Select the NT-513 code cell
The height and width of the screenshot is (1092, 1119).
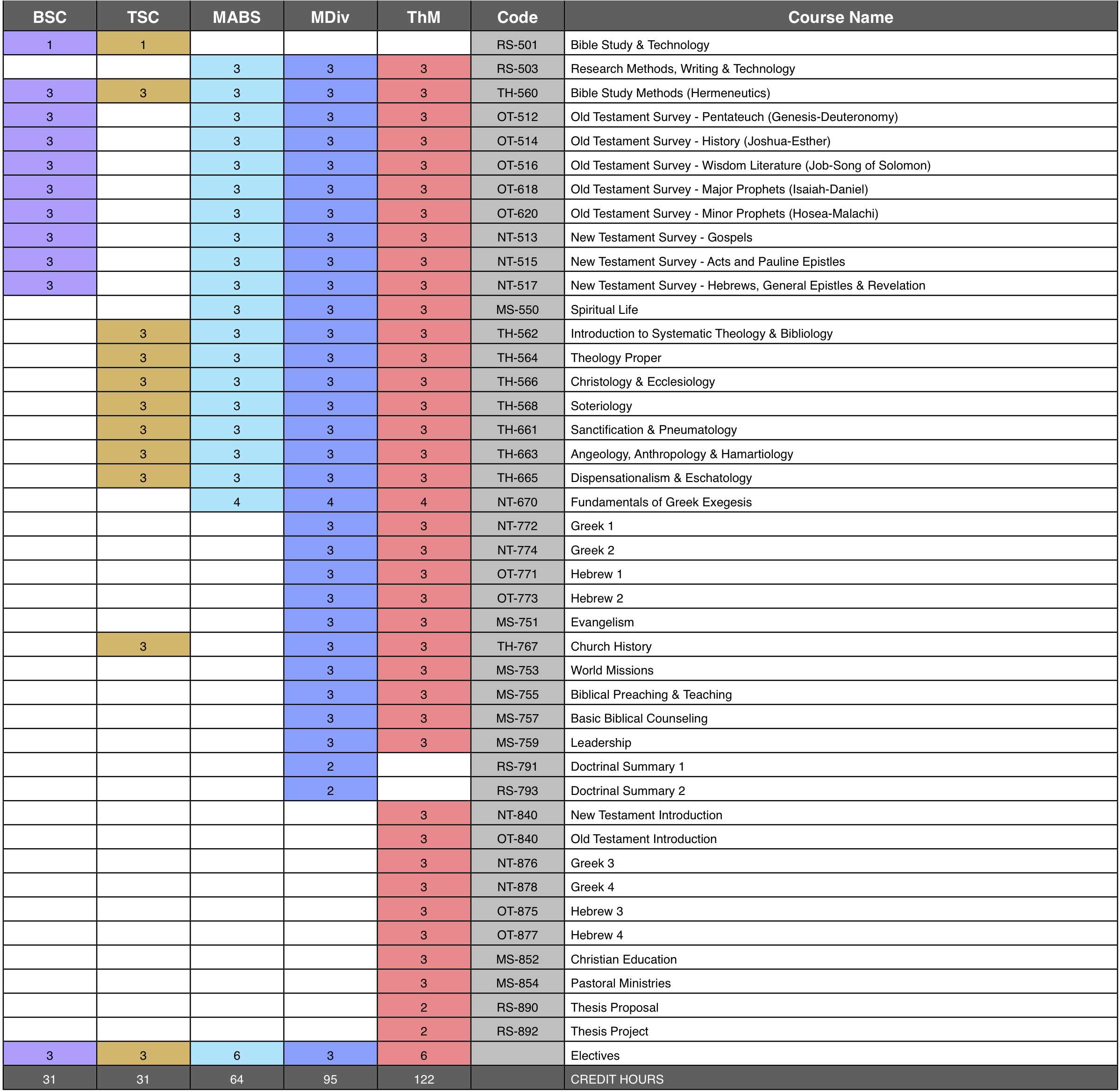[518, 237]
